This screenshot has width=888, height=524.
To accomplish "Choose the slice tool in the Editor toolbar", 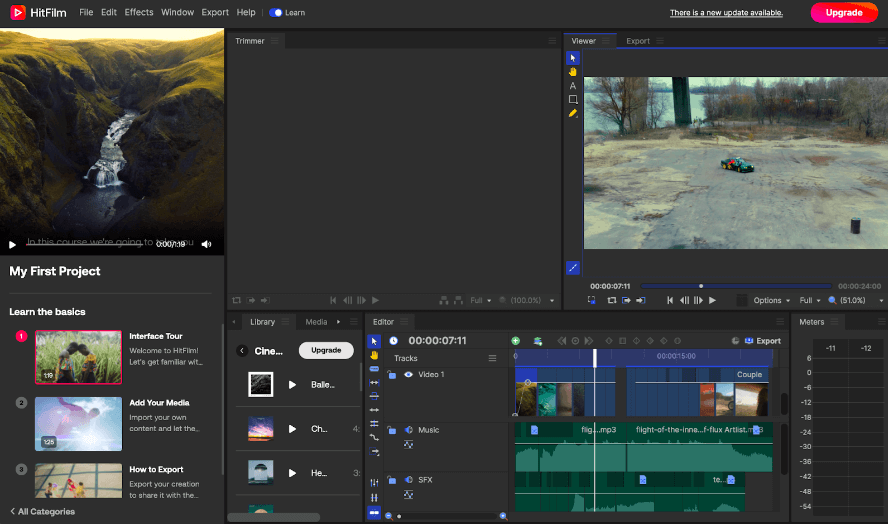I will (x=374, y=369).
